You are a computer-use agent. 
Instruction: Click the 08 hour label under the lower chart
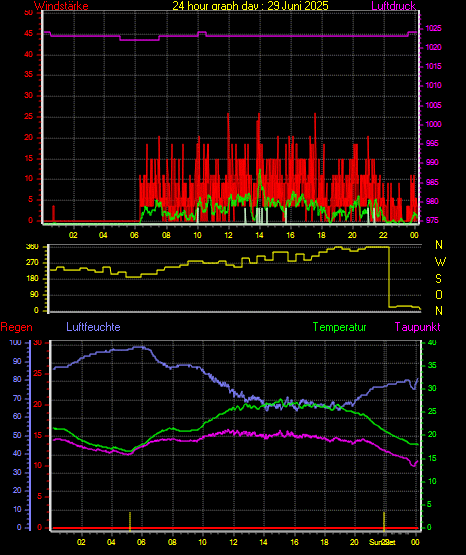coord(172,542)
